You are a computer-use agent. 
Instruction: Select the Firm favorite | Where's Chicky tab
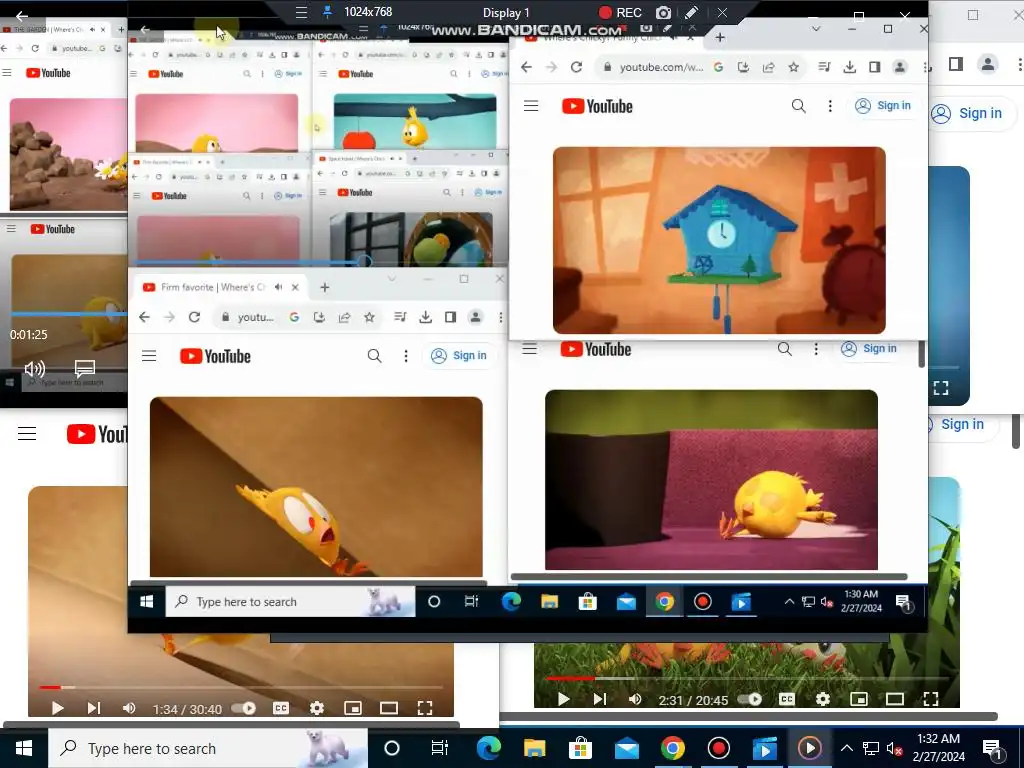[x=219, y=287]
